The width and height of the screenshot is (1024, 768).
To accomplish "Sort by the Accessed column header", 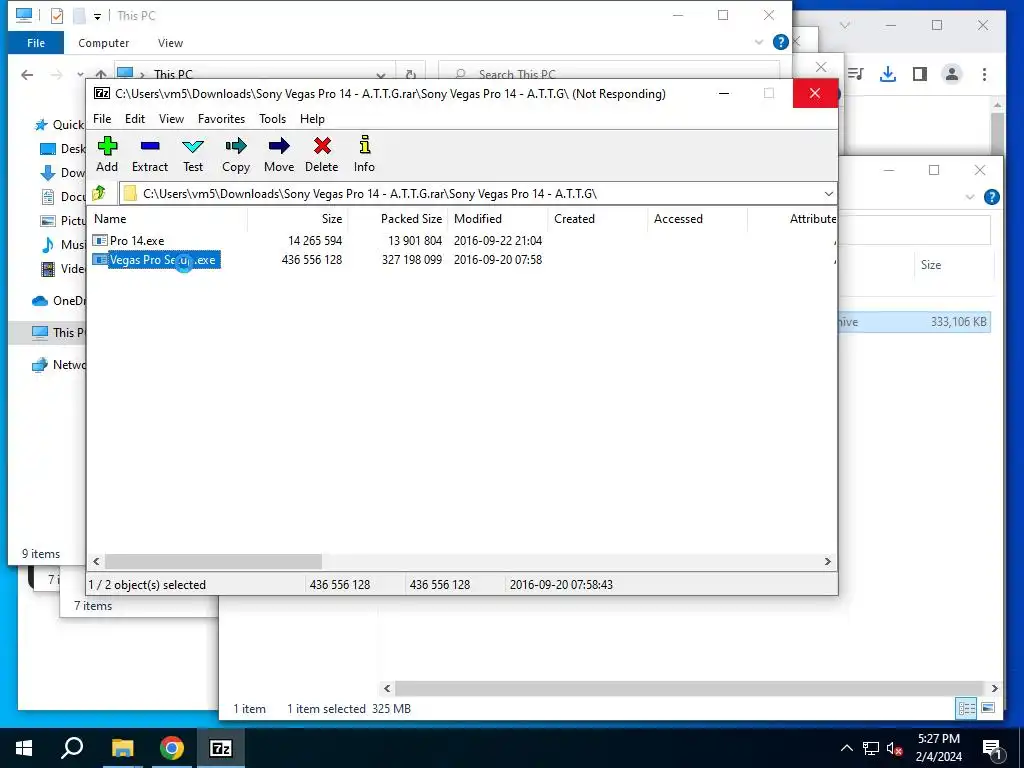I will [x=697, y=219].
